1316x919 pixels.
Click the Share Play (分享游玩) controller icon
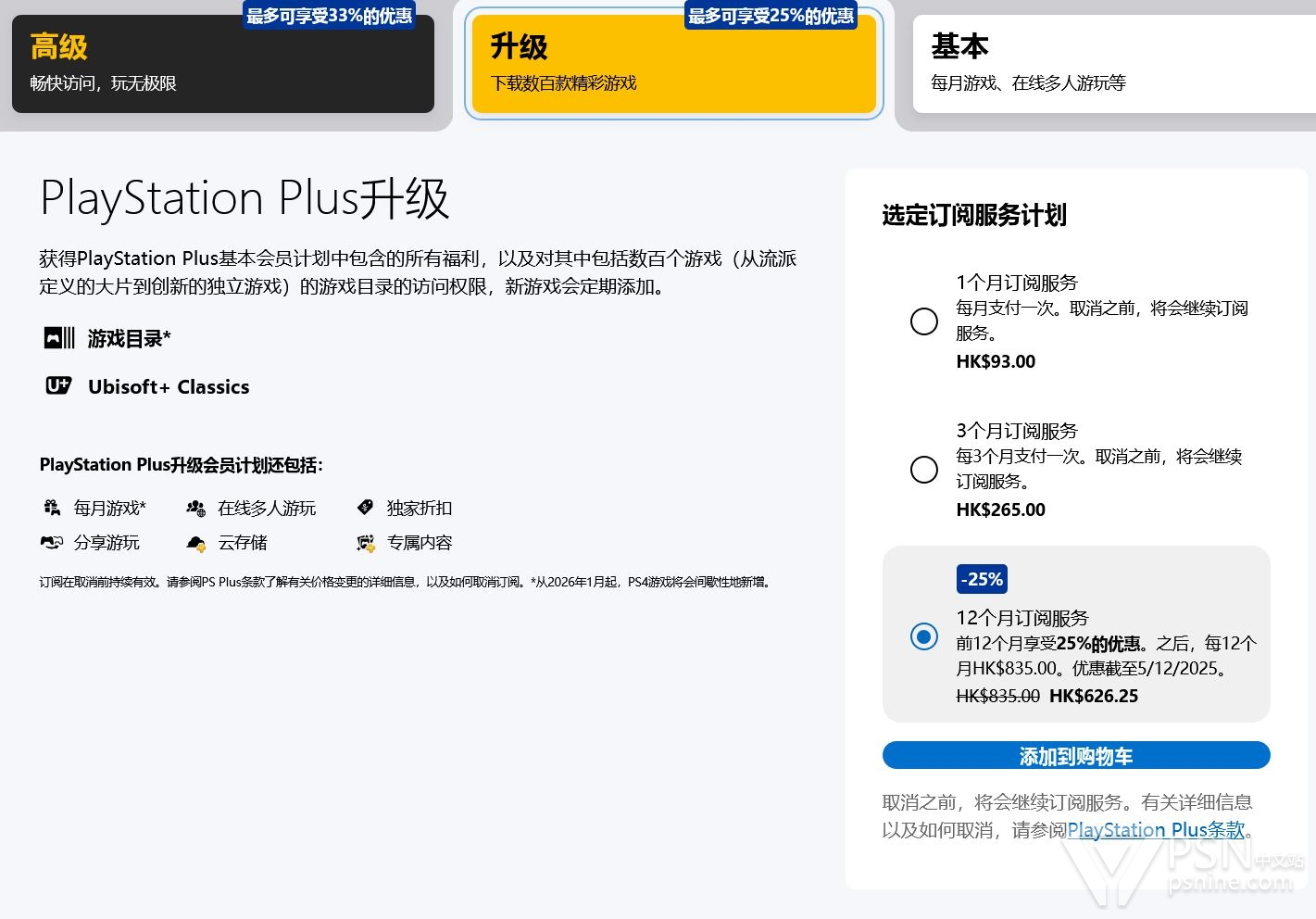(52, 543)
